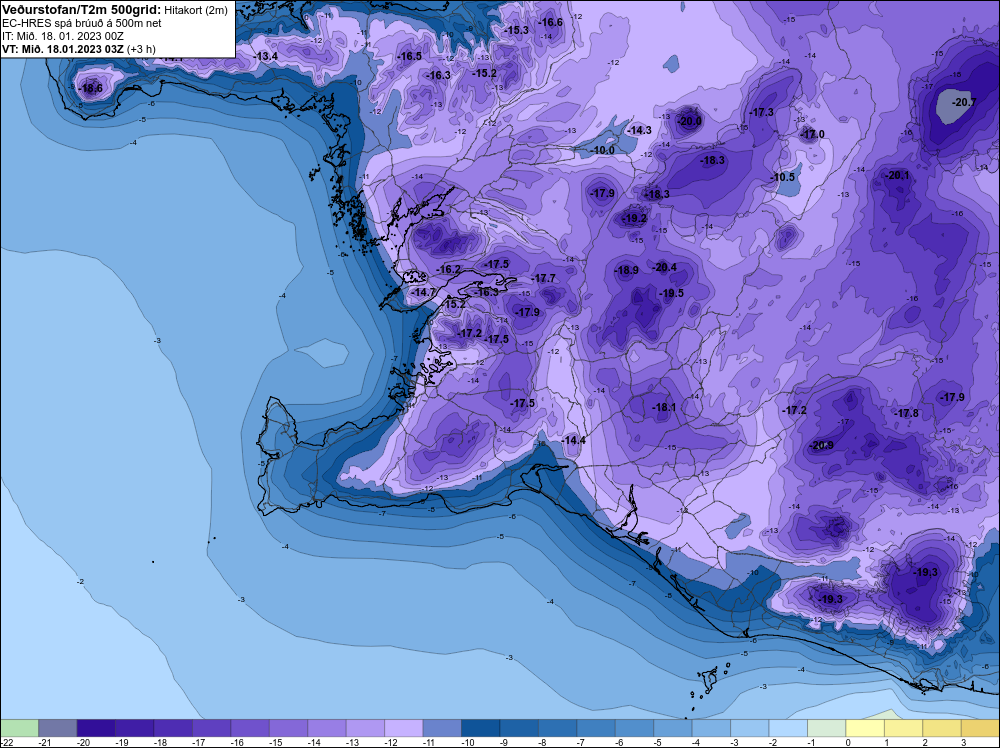This screenshot has height=748, width=1000.
Task: Click the -20.7 temperature value on the map
Action: pos(964,102)
